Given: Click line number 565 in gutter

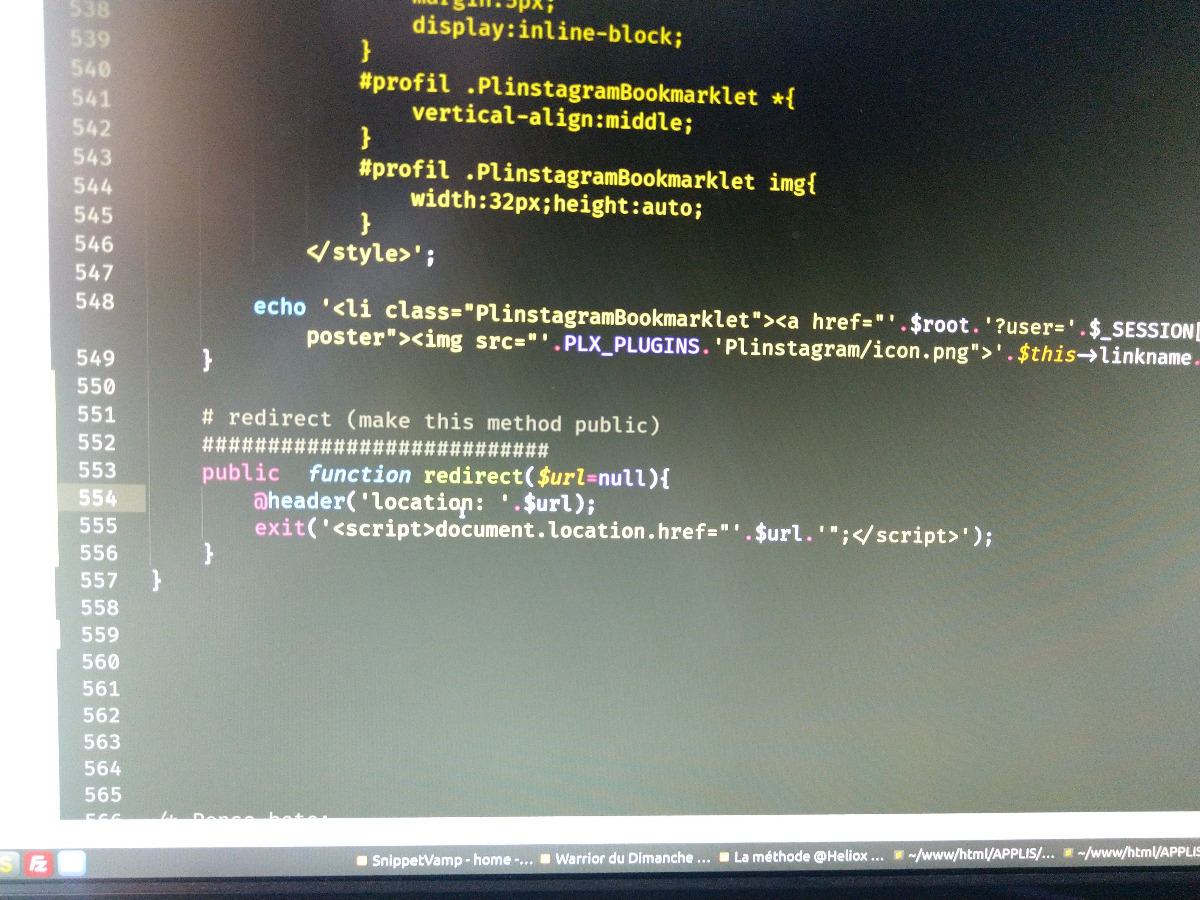Looking at the screenshot, I should click(103, 794).
